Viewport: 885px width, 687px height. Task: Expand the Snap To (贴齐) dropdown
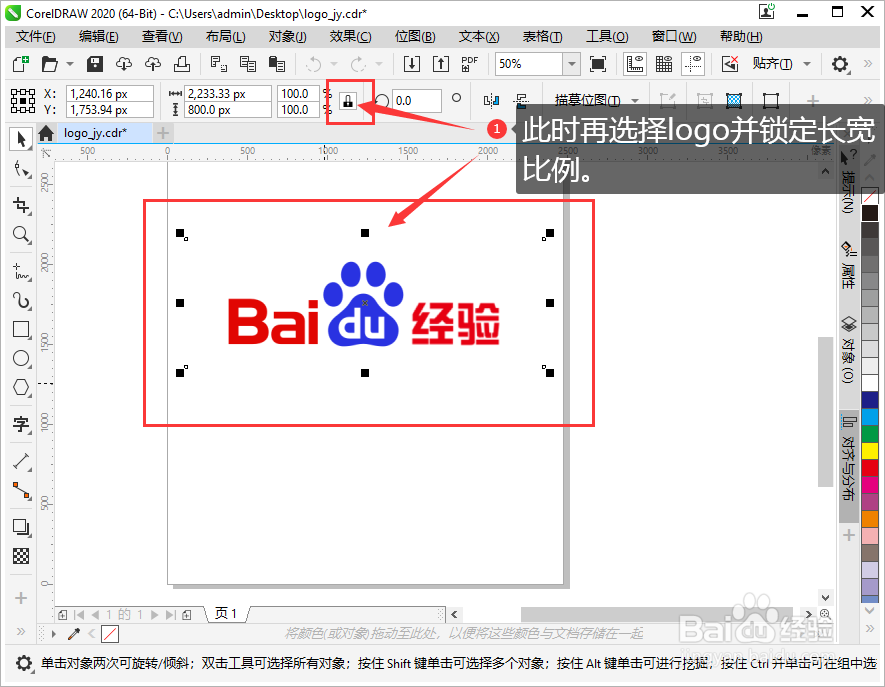[807, 64]
